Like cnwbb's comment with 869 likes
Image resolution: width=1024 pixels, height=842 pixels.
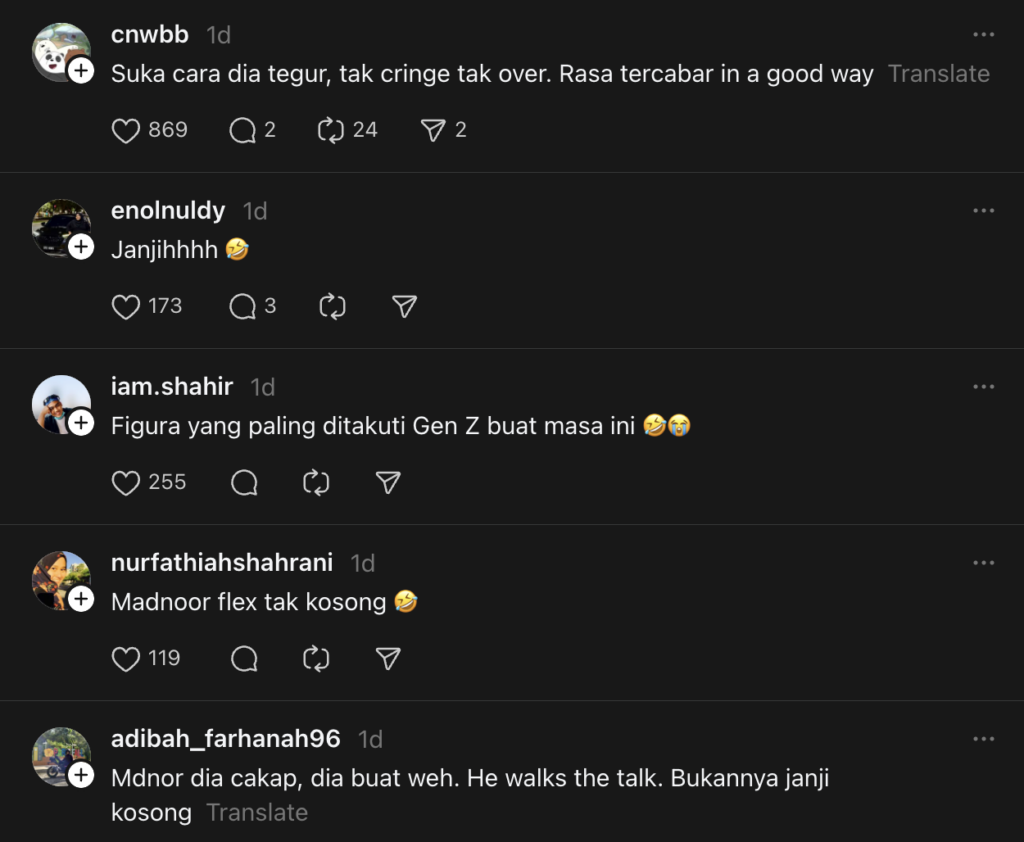point(126,130)
